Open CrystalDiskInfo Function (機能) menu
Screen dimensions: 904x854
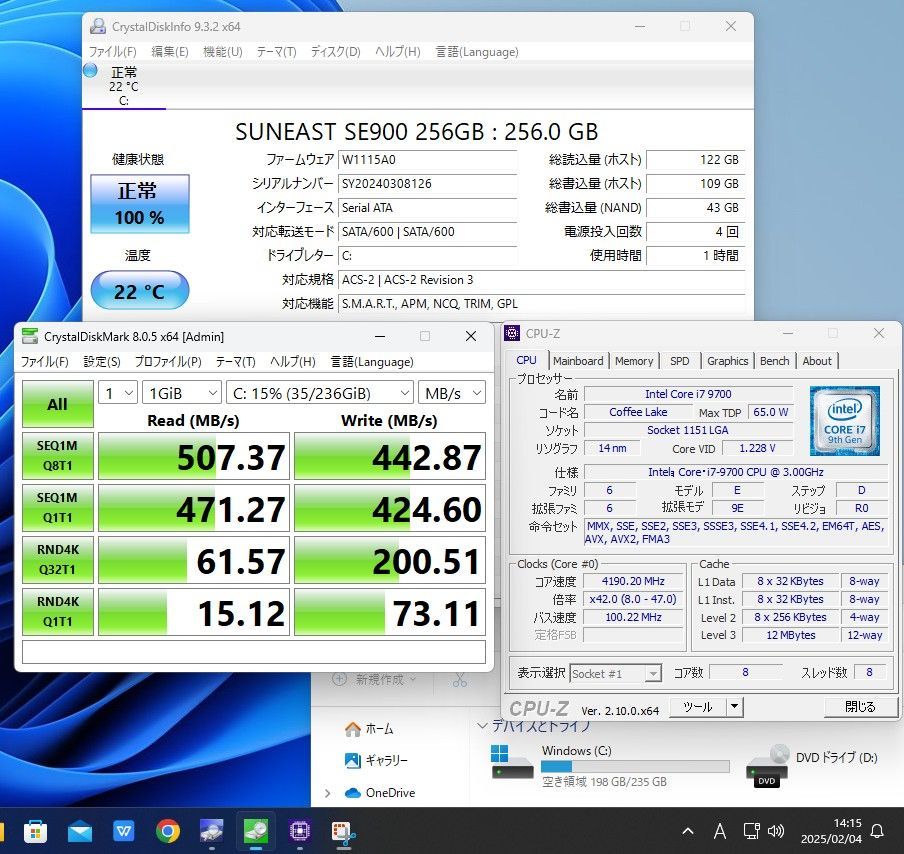click(223, 52)
